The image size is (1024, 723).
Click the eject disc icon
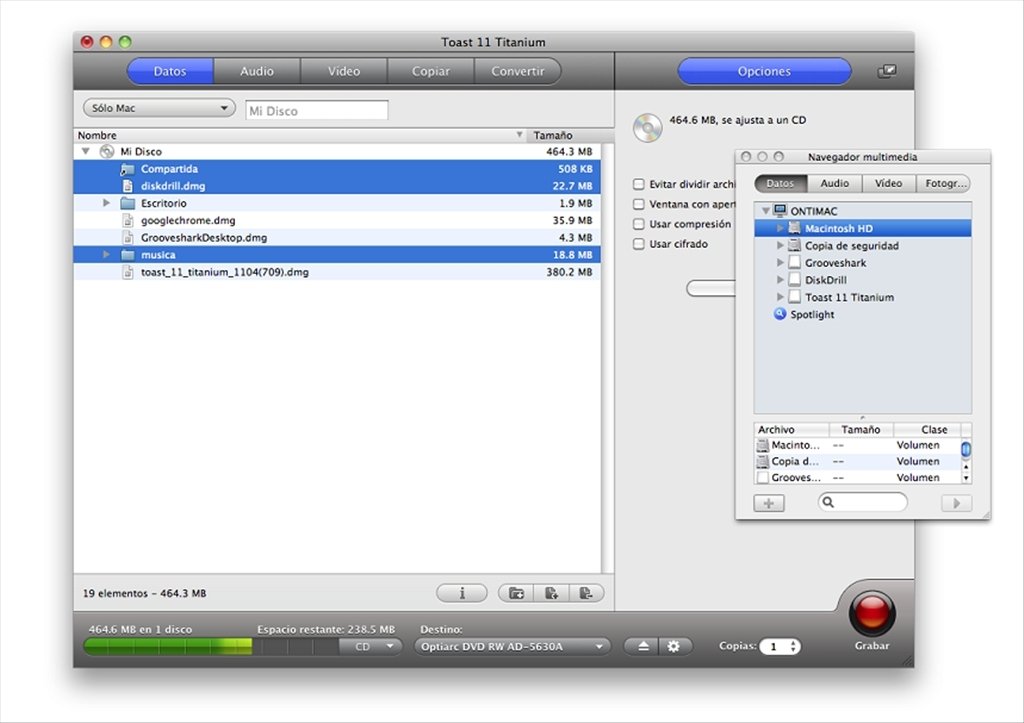(x=643, y=646)
